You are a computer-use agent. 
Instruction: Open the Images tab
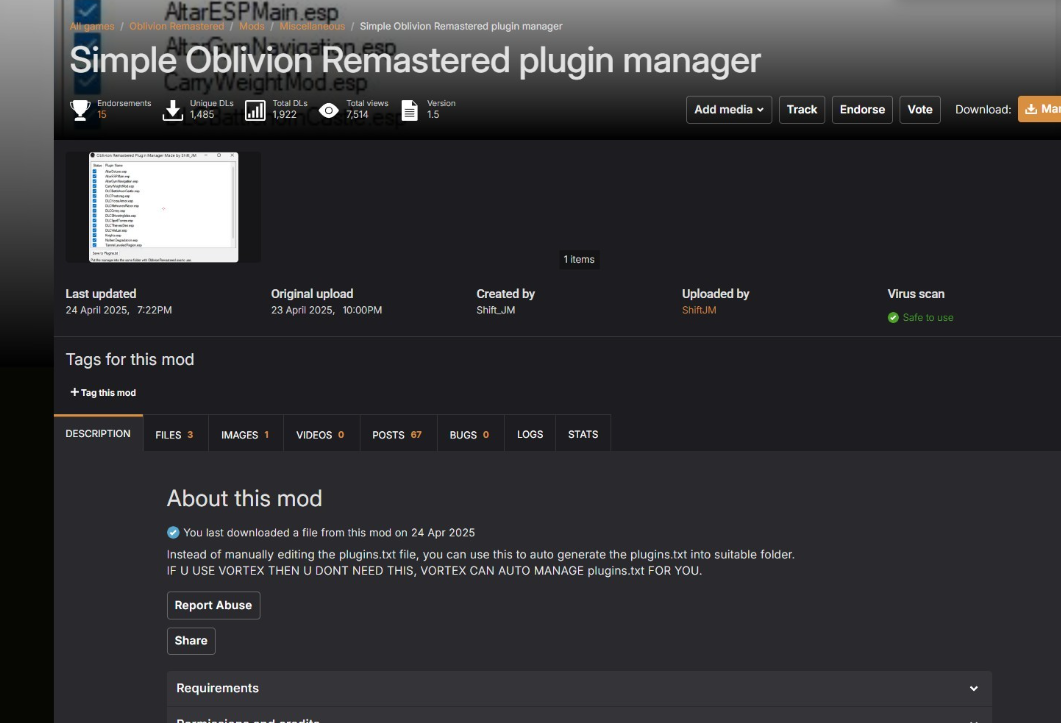click(245, 434)
